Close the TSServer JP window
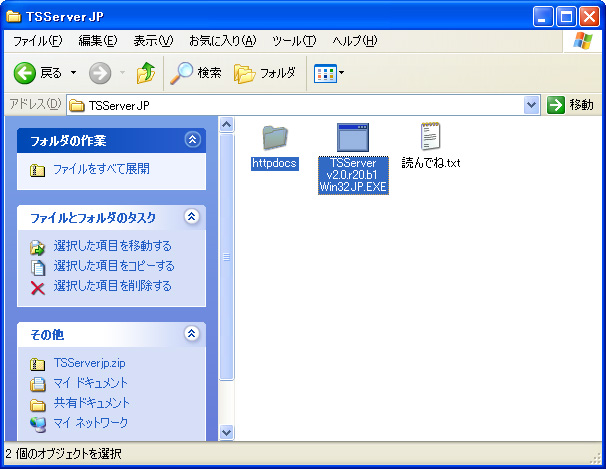Viewport: 606px width, 469px height. pos(590,17)
